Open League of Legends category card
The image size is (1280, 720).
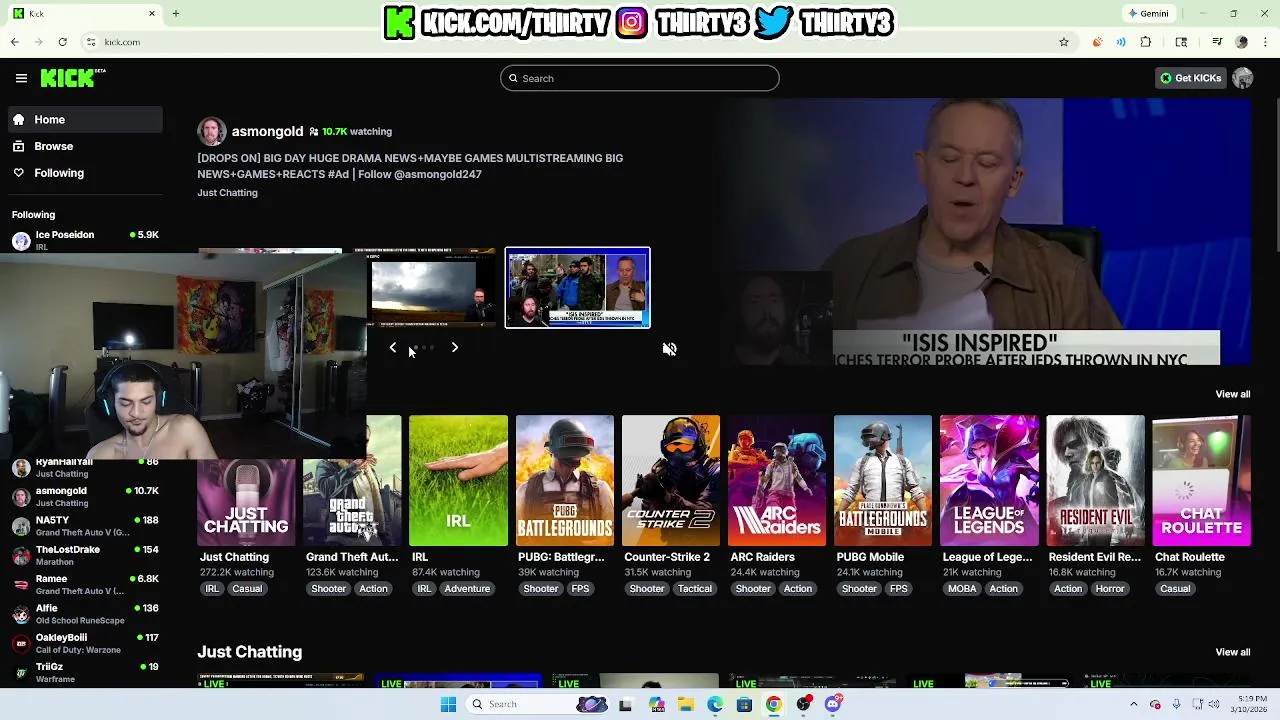click(x=988, y=481)
